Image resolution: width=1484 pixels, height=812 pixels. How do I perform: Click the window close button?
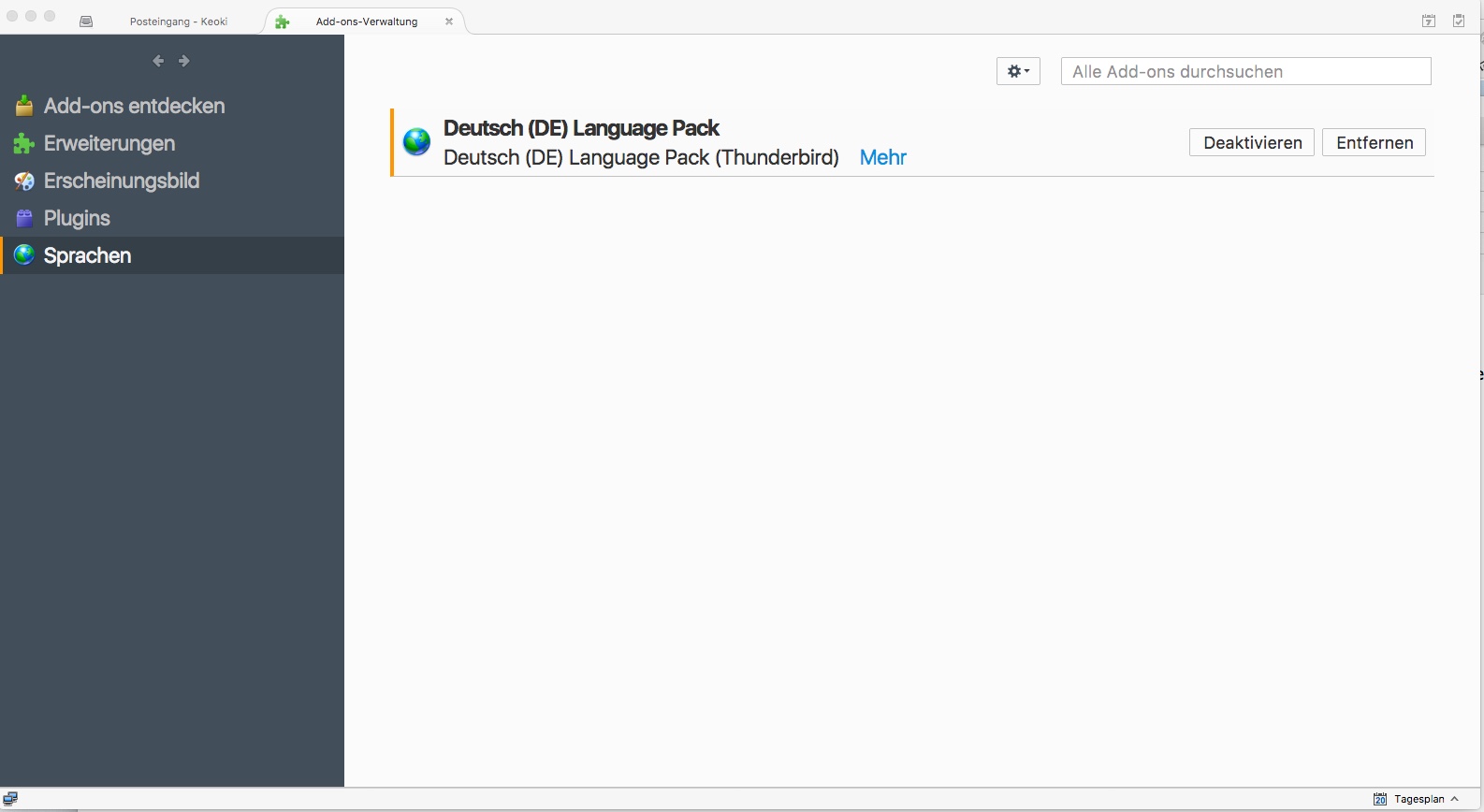12,16
